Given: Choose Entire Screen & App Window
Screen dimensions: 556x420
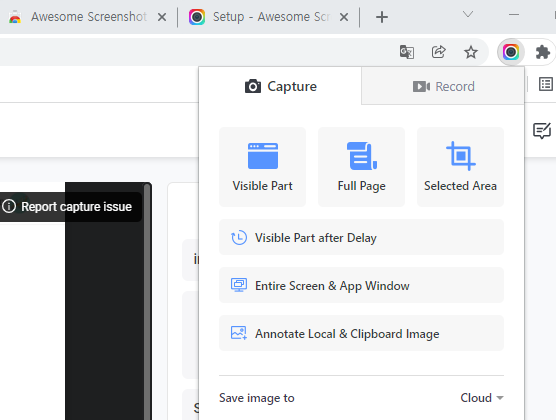Looking at the screenshot, I should [x=361, y=285].
